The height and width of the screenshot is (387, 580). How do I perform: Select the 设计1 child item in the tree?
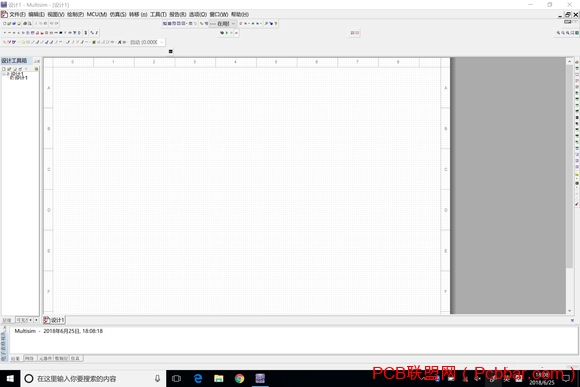pos(21,78)
